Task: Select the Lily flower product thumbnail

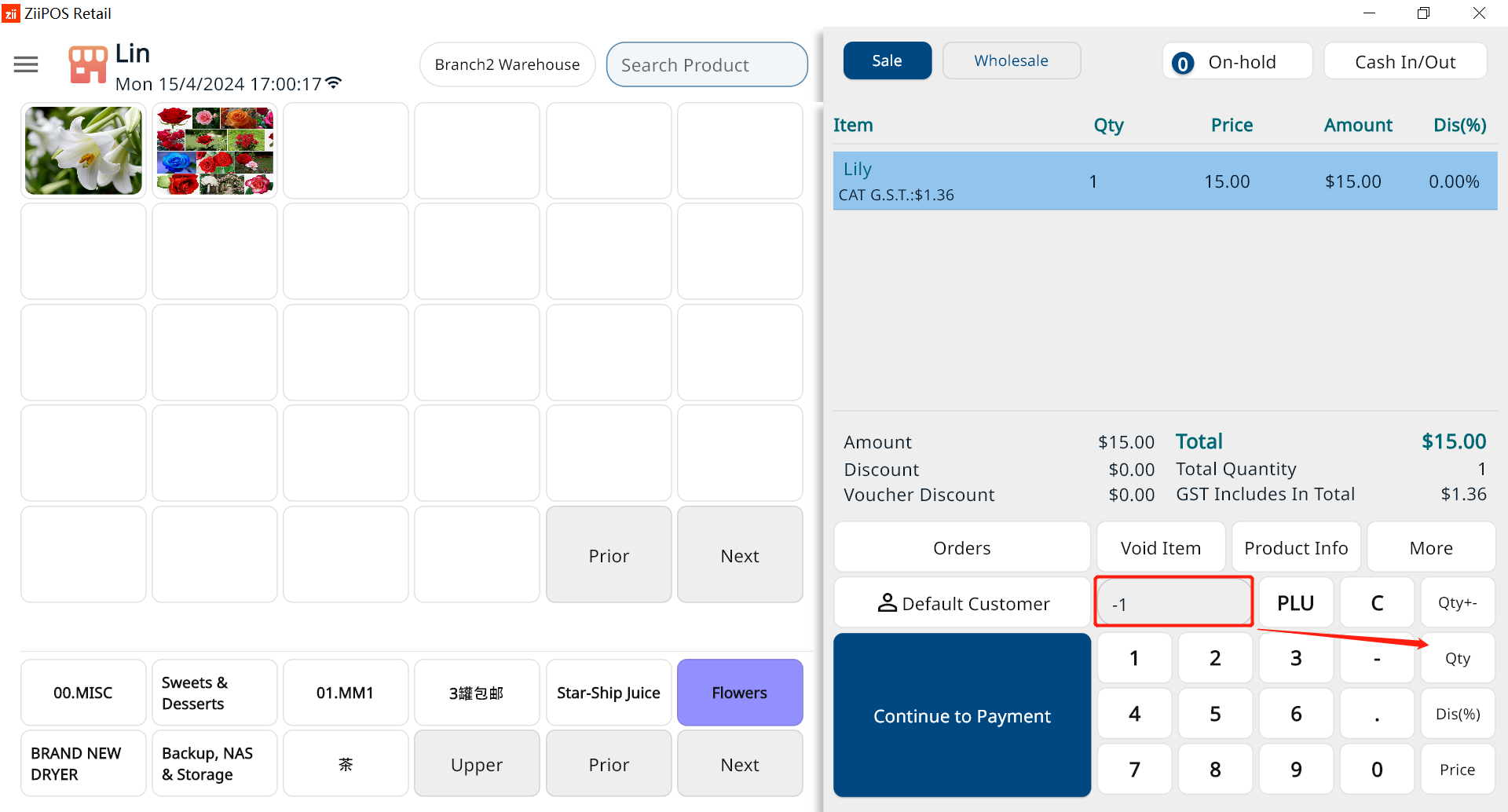Action: (x=83, y=151)
